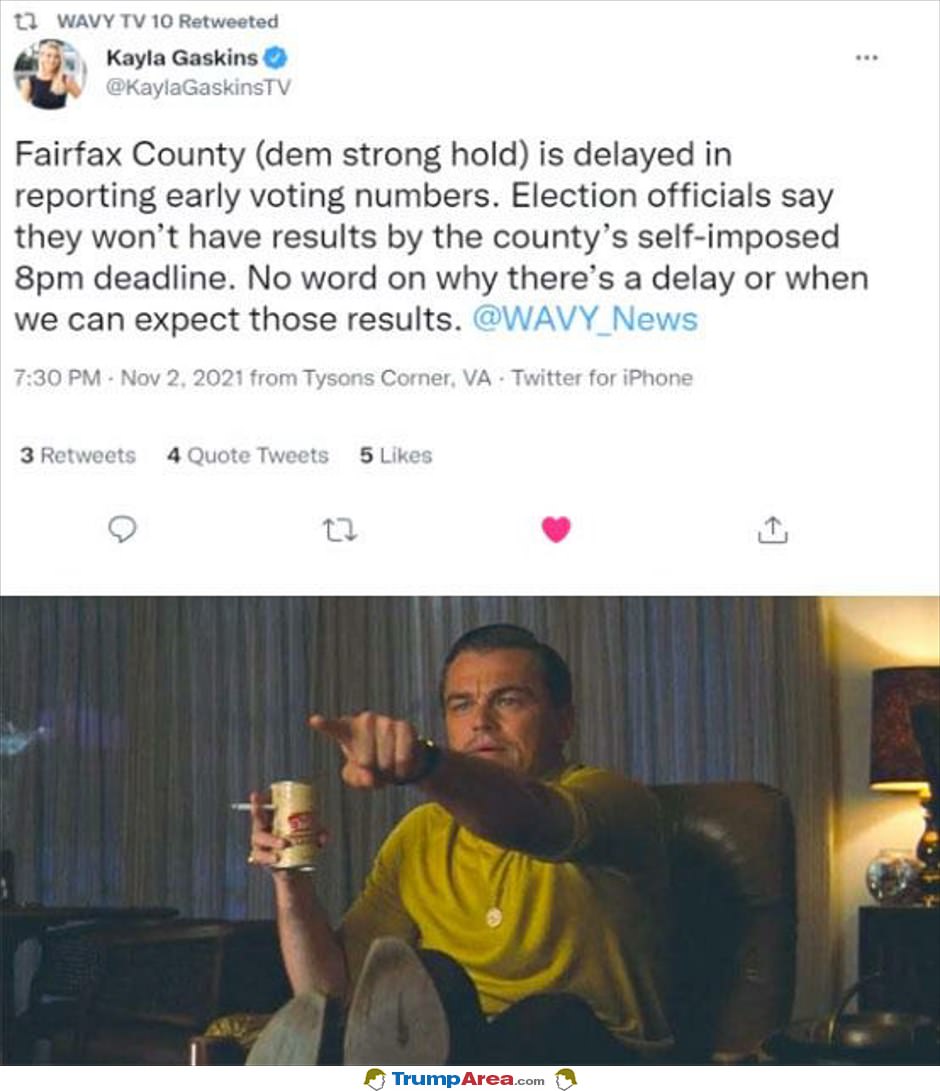The height and width of the screenshot is (1091, 940).
Task: Click the blue verified badge
Action: click(x=276, y=58)
